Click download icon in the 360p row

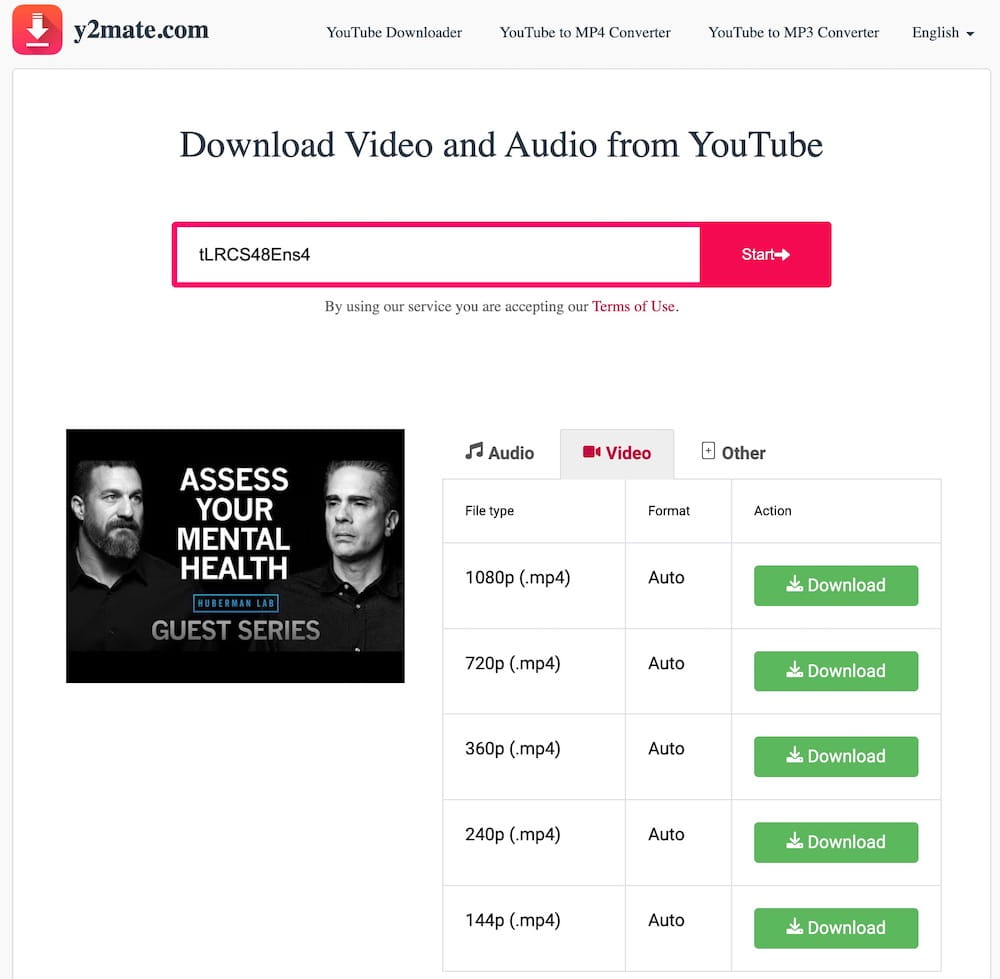coord(794,756)
